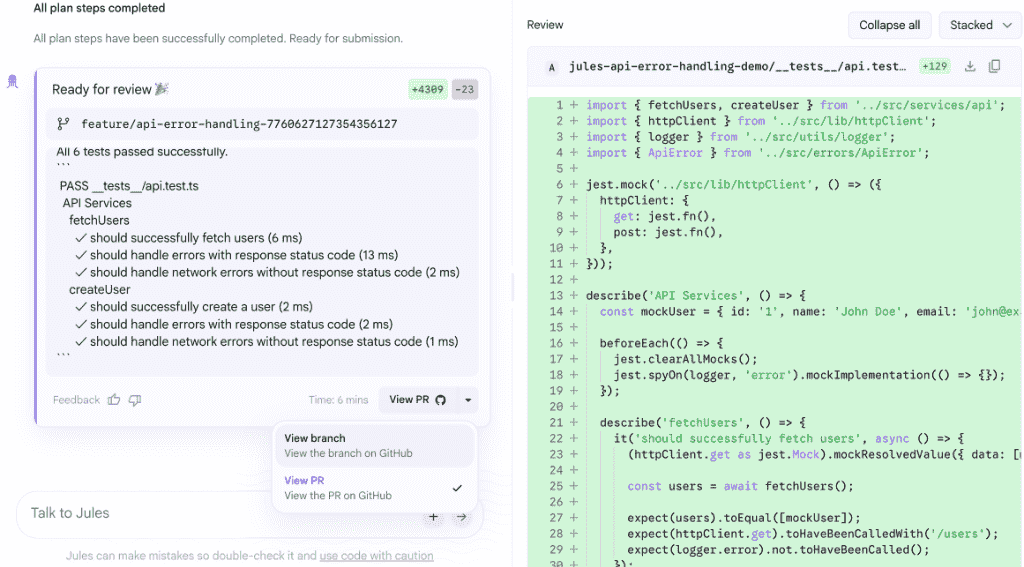Click 'Ready for review' heading
This screenshot has height=567, width=1024.
pos(102,89)
